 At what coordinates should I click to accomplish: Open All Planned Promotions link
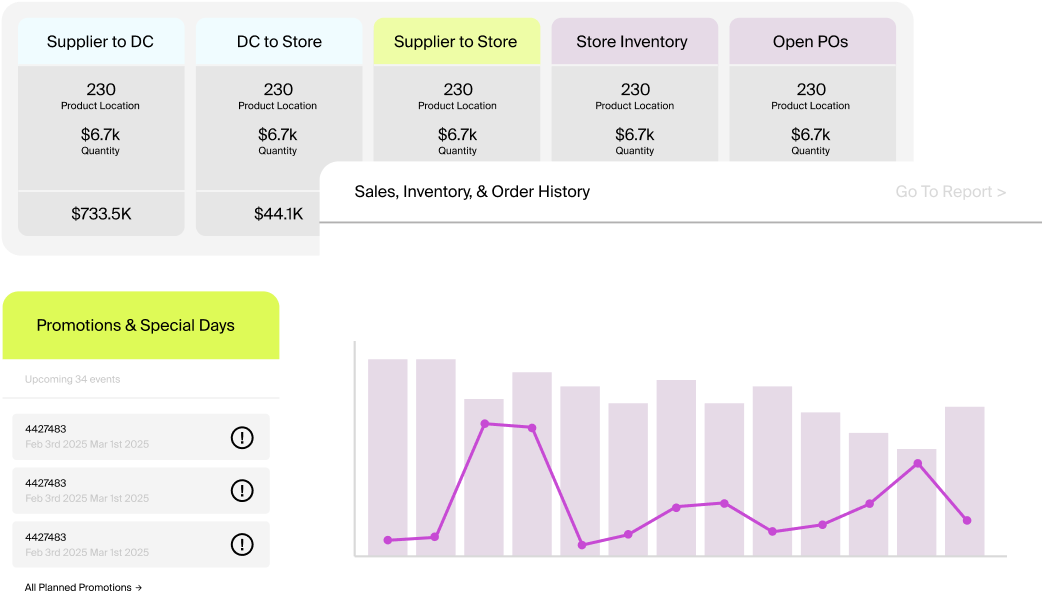pyautogui.click(x=83, y=588)
